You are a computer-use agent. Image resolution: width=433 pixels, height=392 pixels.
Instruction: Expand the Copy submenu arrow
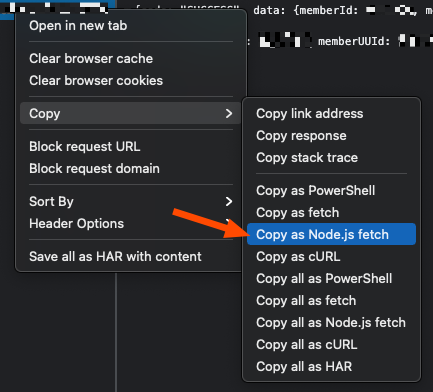pos(229,113)
